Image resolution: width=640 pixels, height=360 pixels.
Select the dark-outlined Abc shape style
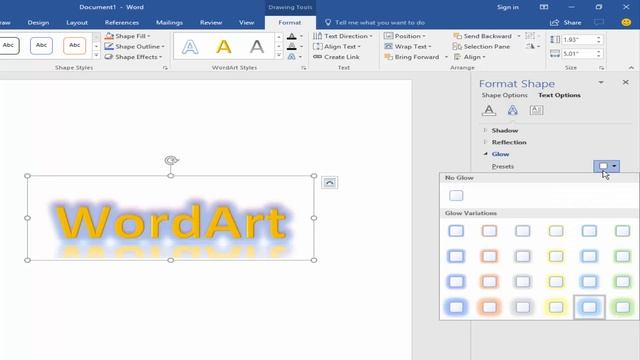[x=9, y=46]
